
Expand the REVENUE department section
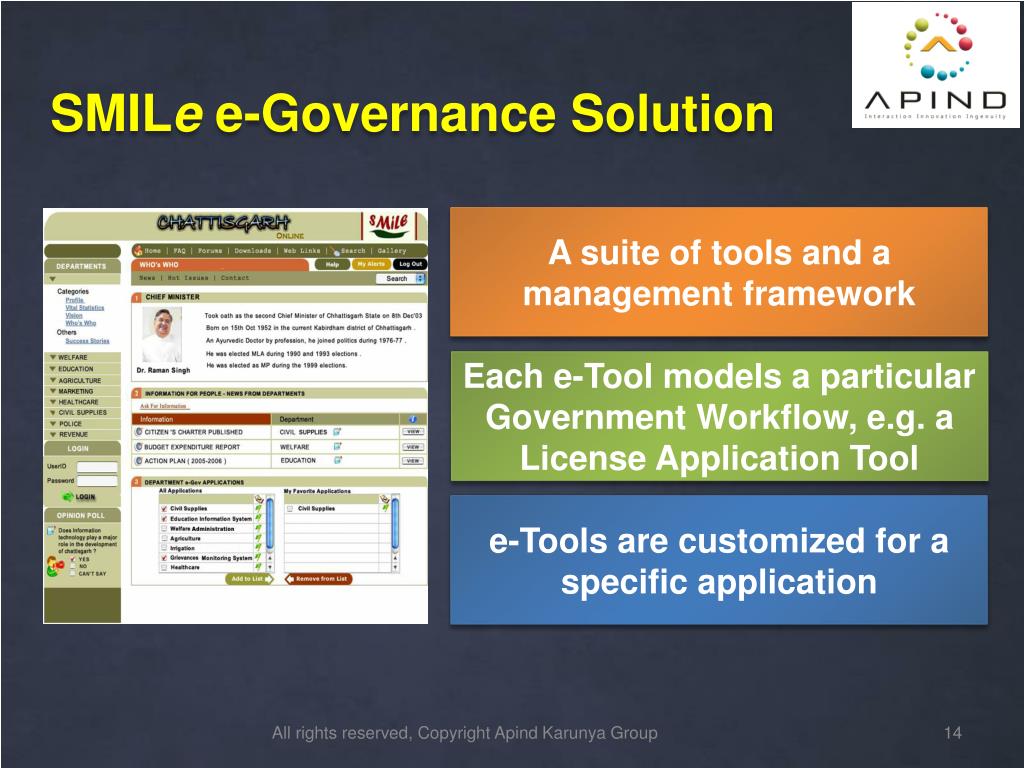coord(83,434)
